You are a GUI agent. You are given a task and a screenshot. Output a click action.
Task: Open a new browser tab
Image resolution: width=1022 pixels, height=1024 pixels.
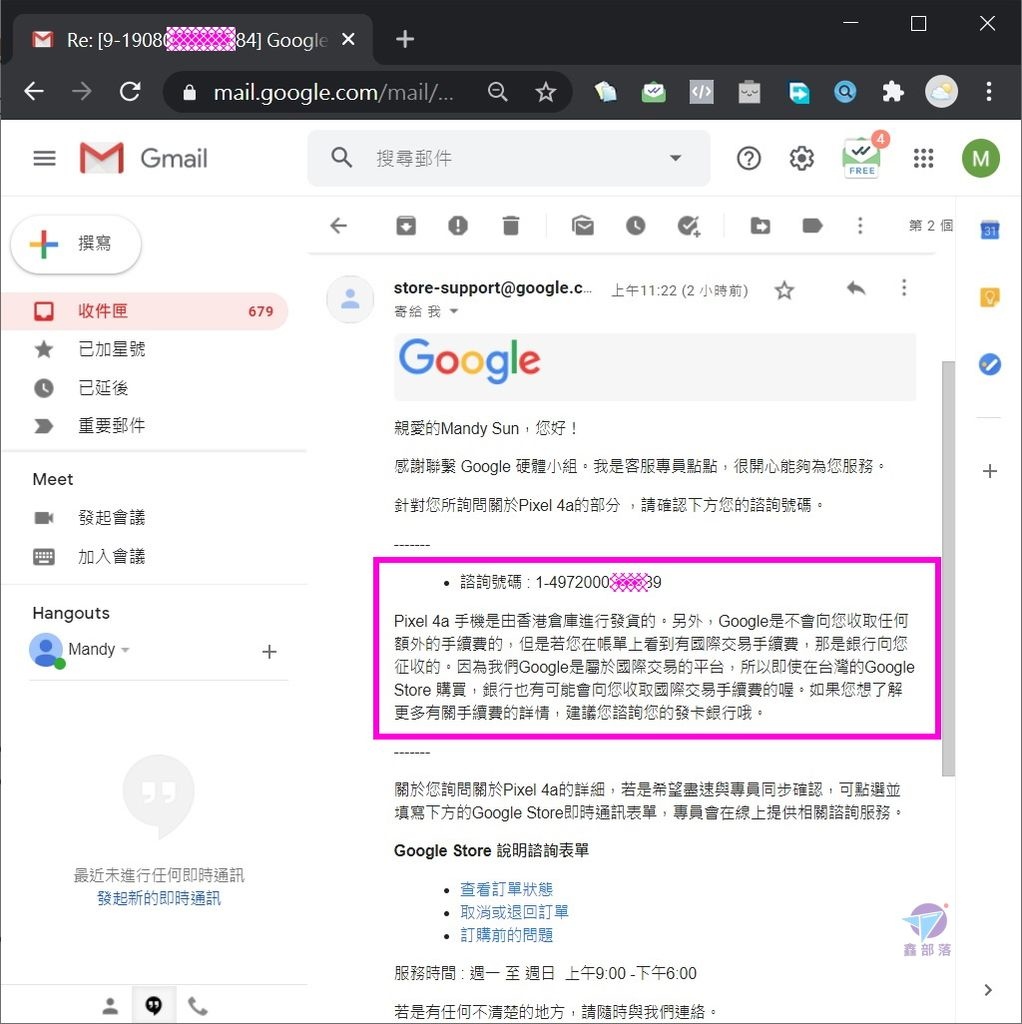(x=405, y=39)
